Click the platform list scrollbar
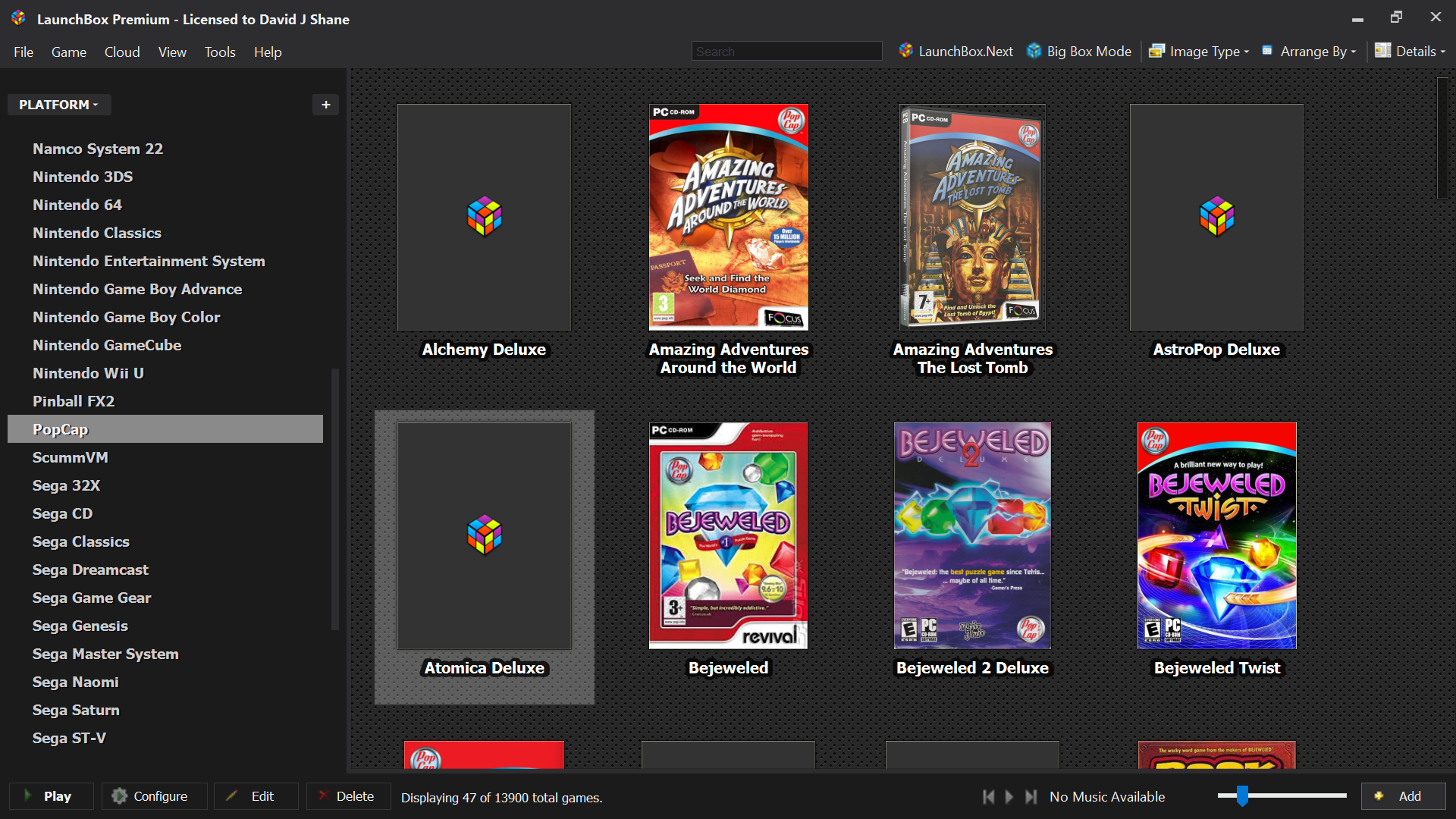This screenshot has height=819, width=1456. tap(334, 499)
